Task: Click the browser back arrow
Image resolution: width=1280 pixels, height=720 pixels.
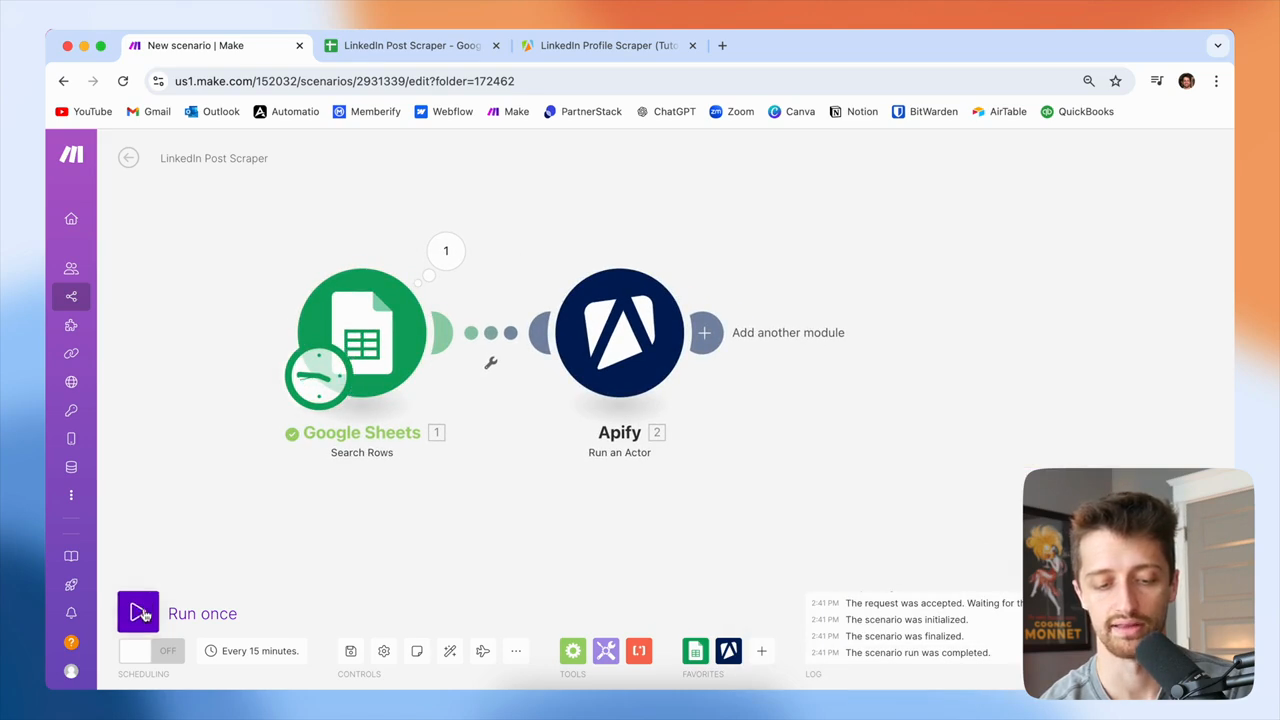Action: tap(64, 81)
